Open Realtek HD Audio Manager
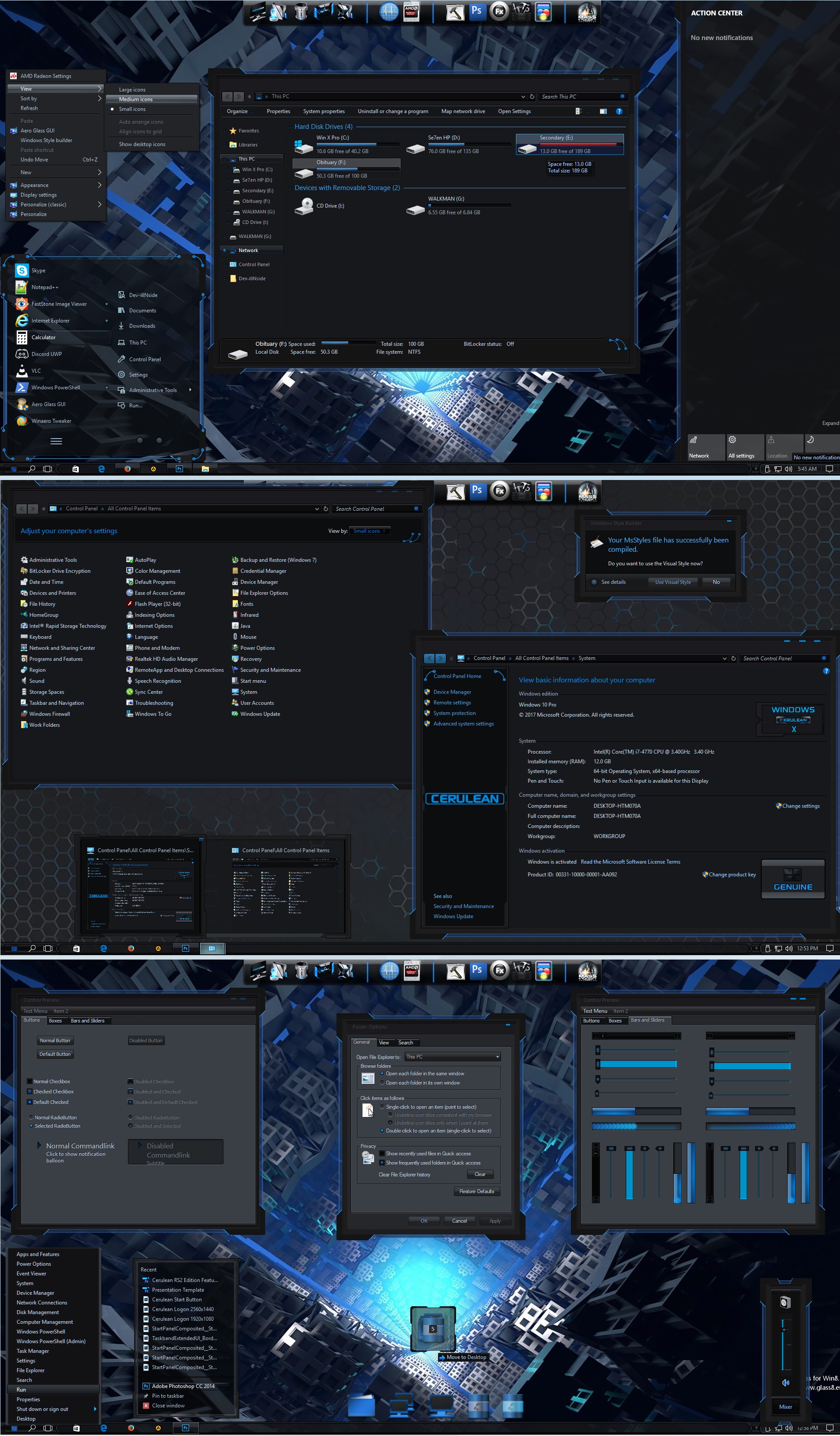Screen dimensions: 840x1436 (x=162, y=659)
